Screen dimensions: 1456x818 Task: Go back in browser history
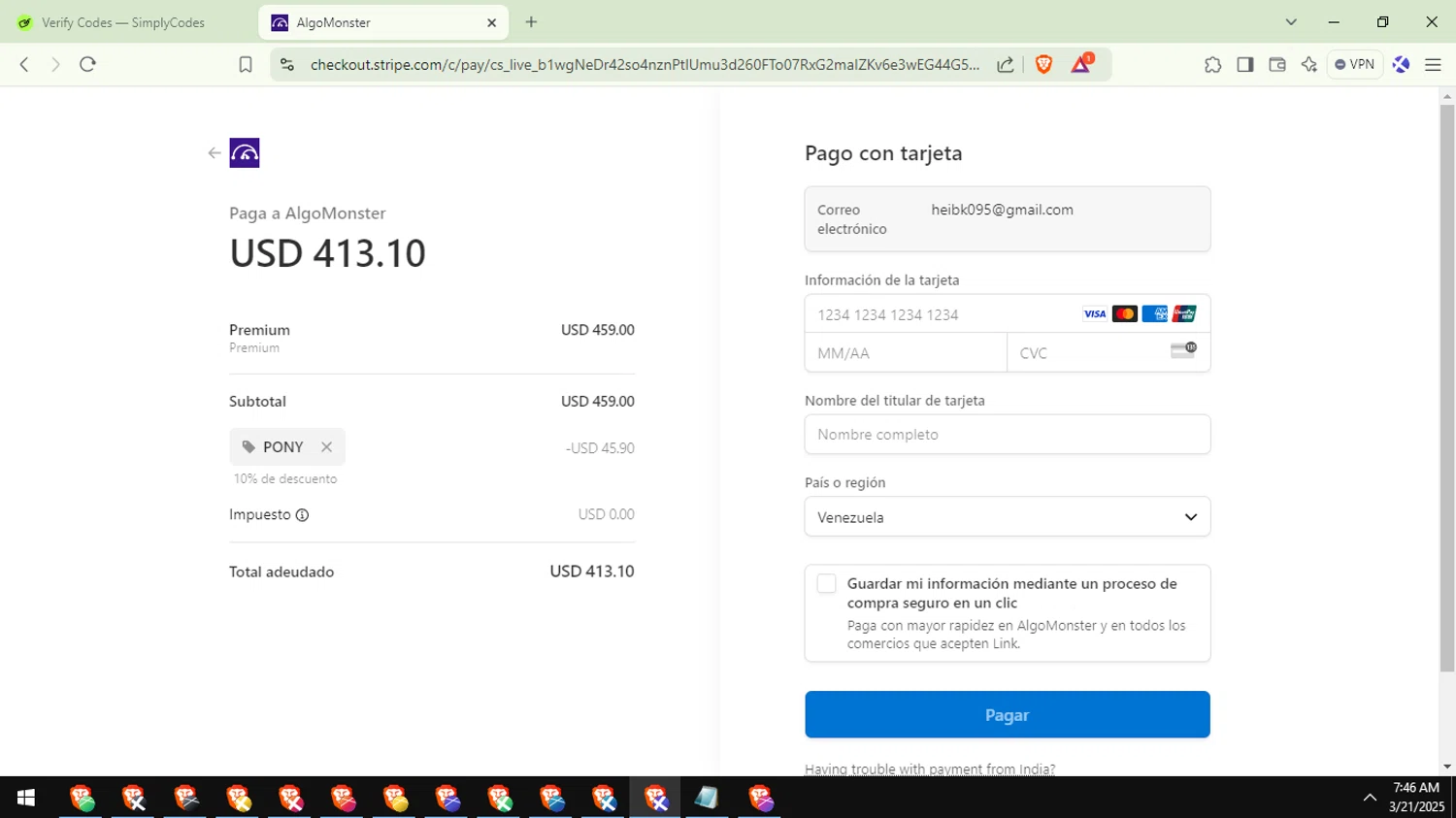coord(24,64)
